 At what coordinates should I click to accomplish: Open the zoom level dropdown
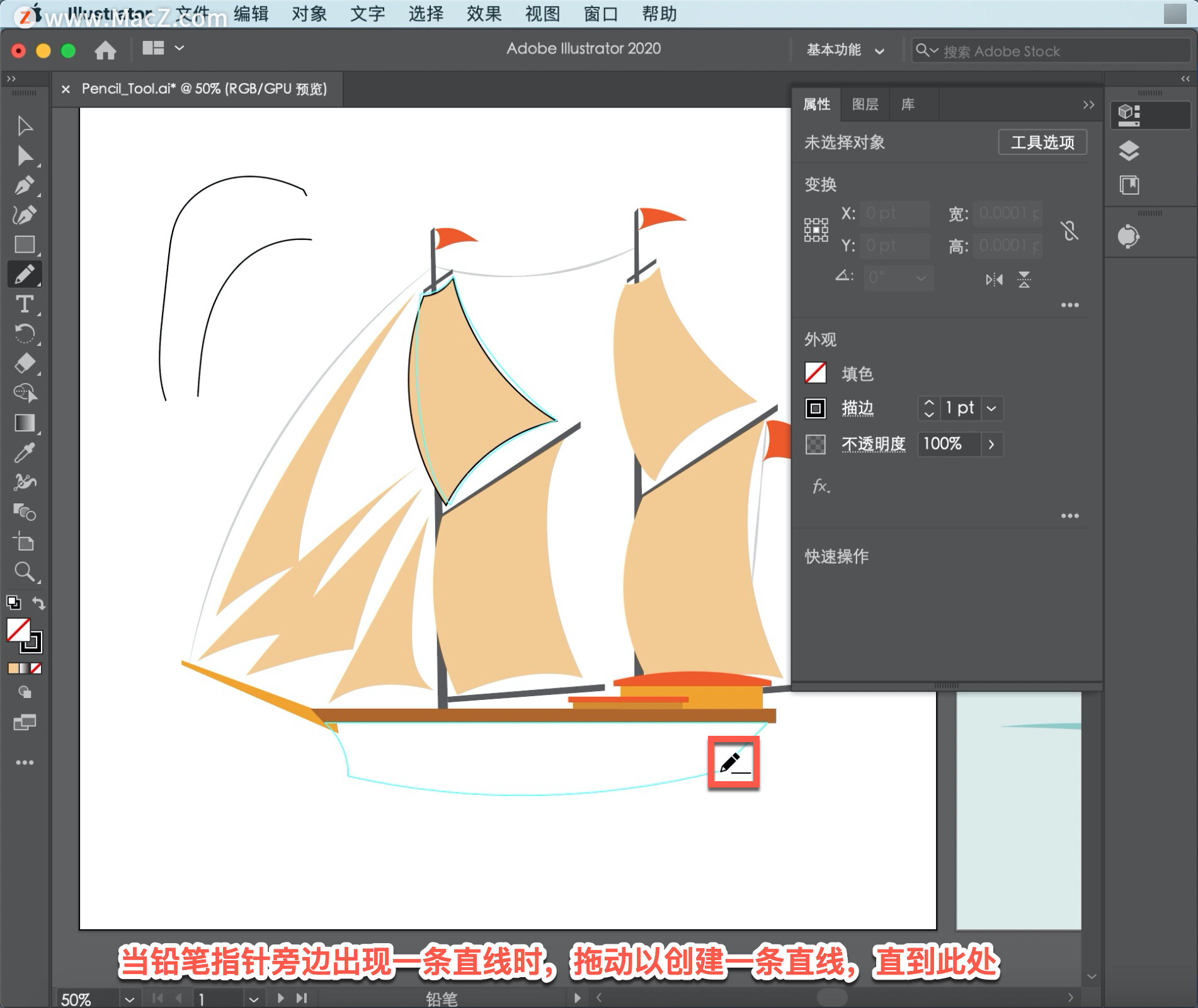[x=129, y=999]
